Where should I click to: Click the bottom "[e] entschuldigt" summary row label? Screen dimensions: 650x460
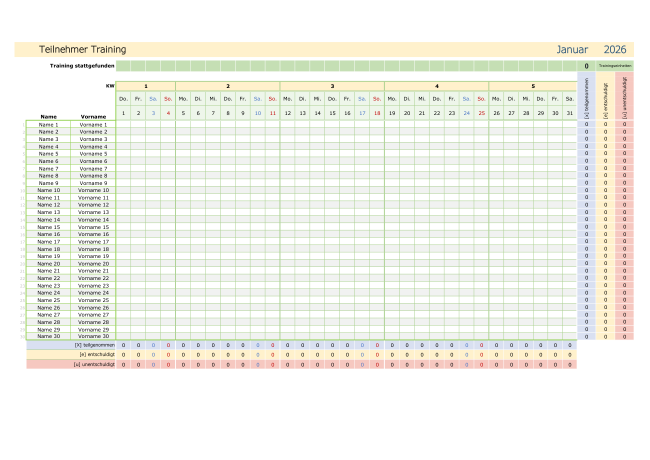(97, 355)
